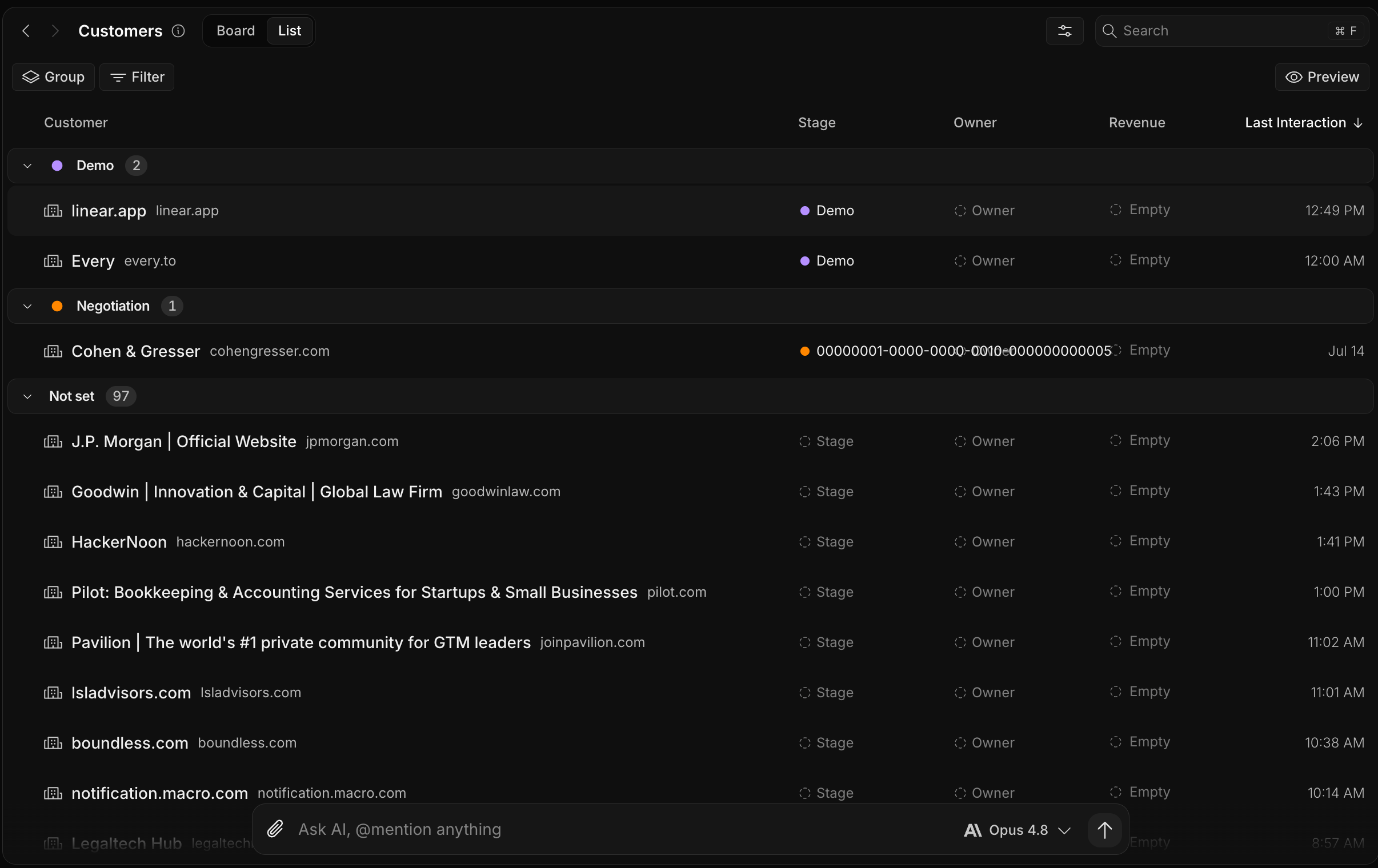This screenshot has height=868, width=1378.
Task: Collapse the Negotiation group
Action: [x=27, y=306]
